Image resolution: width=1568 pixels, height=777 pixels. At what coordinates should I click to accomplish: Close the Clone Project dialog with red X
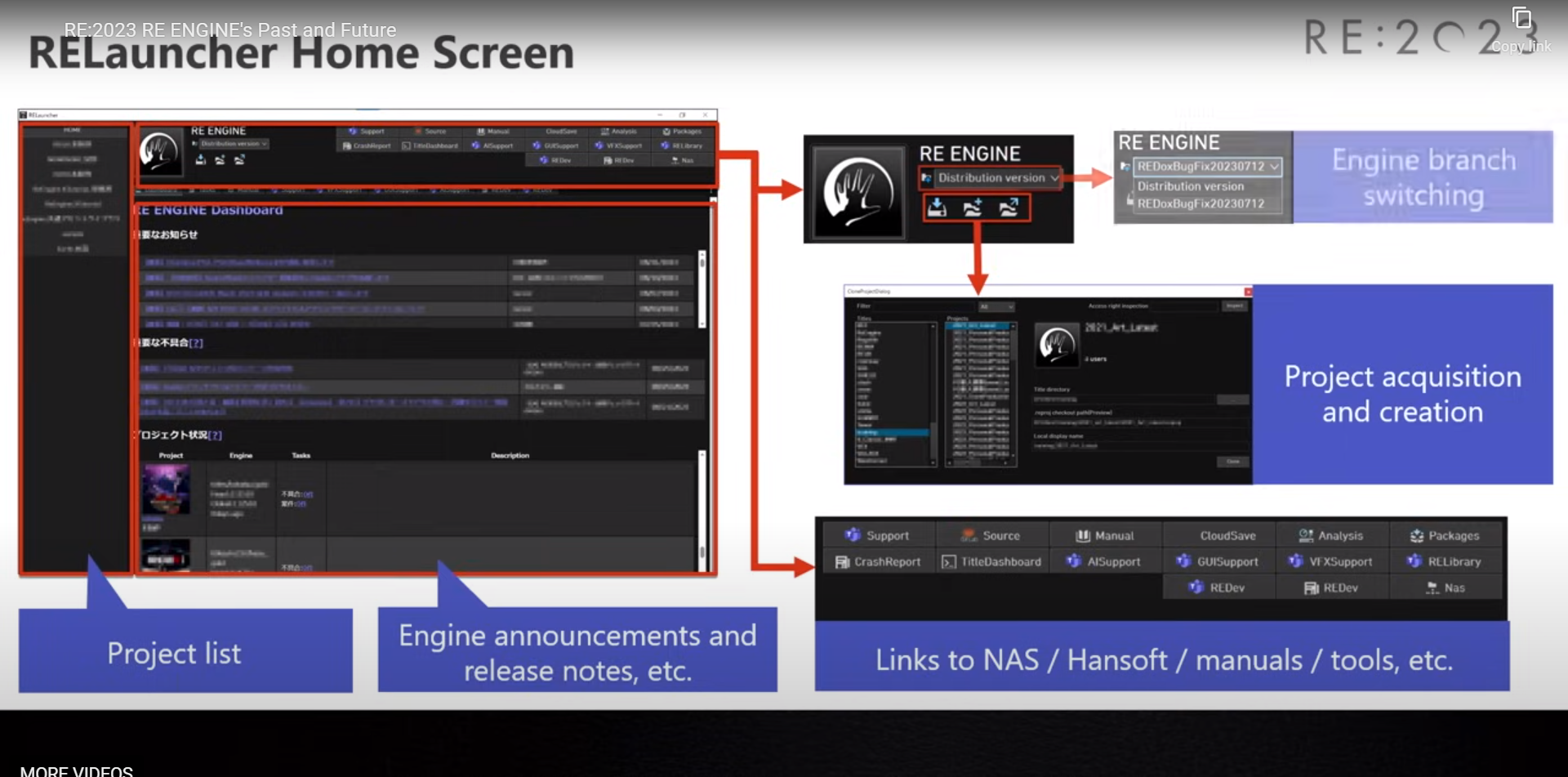1247,291
